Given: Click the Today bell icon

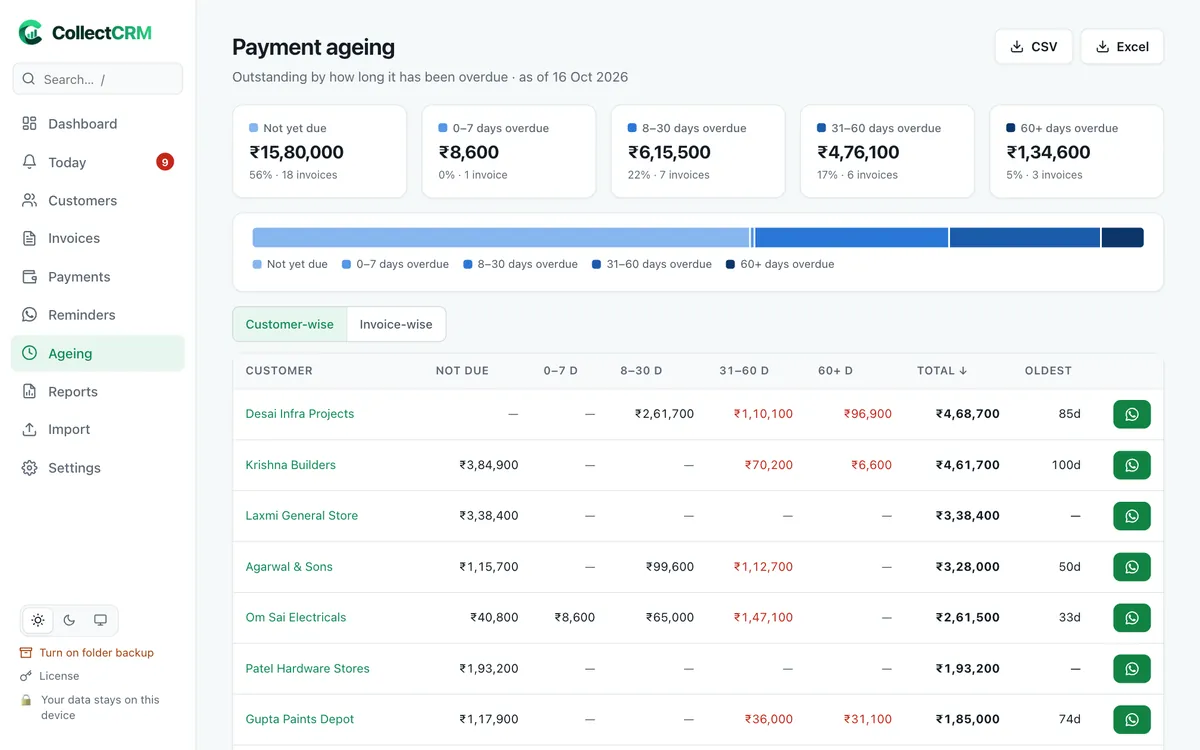Looking at the screenshot, I should click(29, 162).
